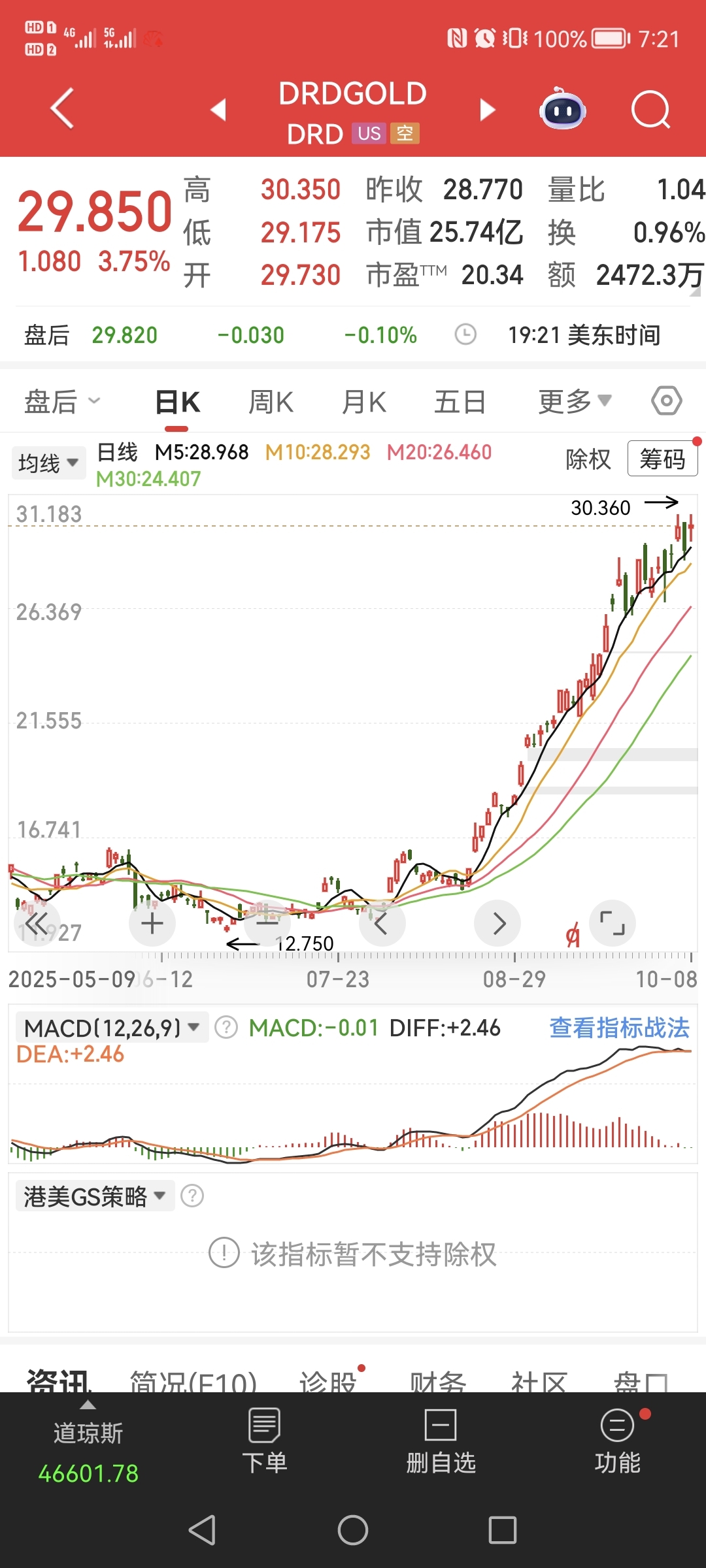Tap Android home navigation button

(x=353, y=1529)
